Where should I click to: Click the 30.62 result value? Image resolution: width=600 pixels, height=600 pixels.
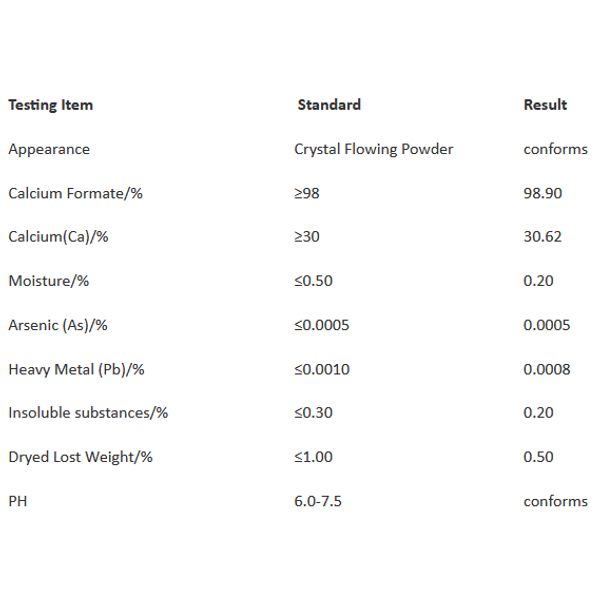click(543, 236)
